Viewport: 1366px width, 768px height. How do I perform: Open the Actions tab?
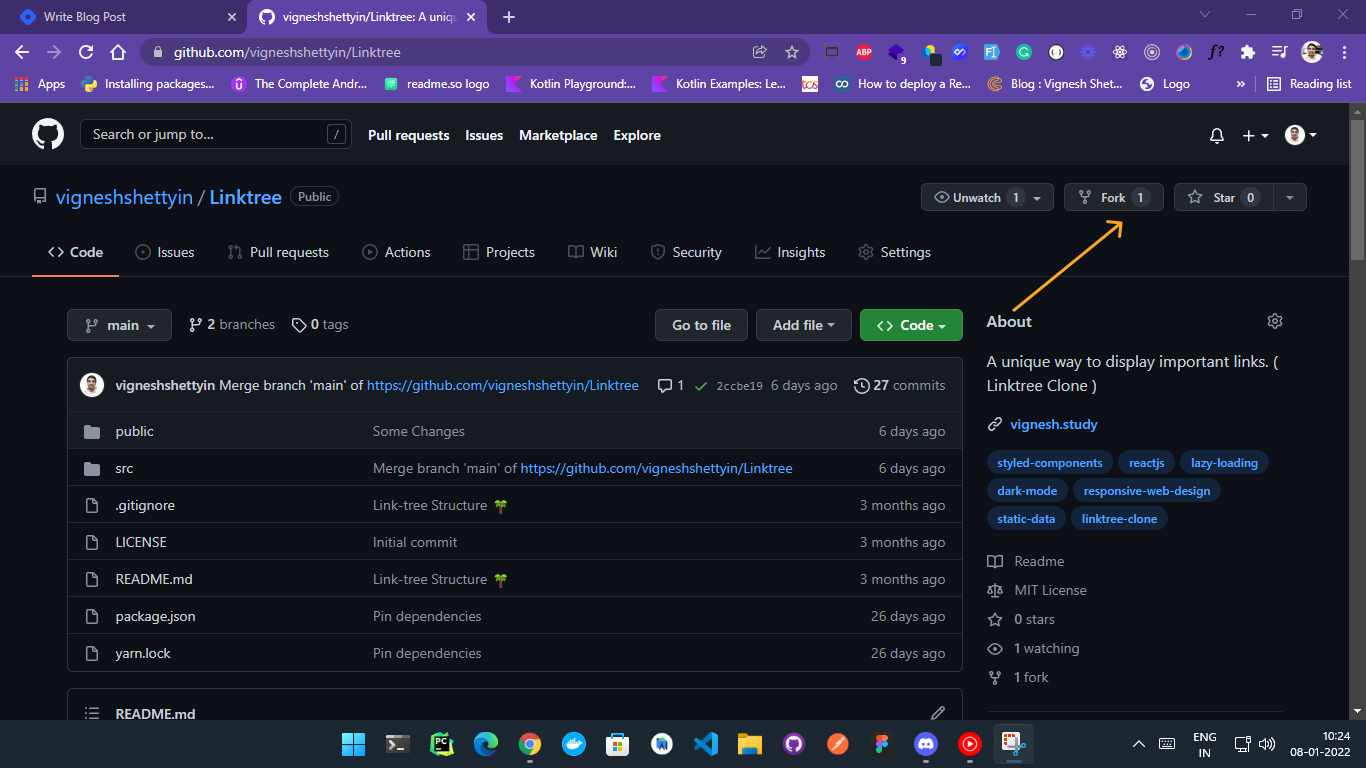[396, 252]
